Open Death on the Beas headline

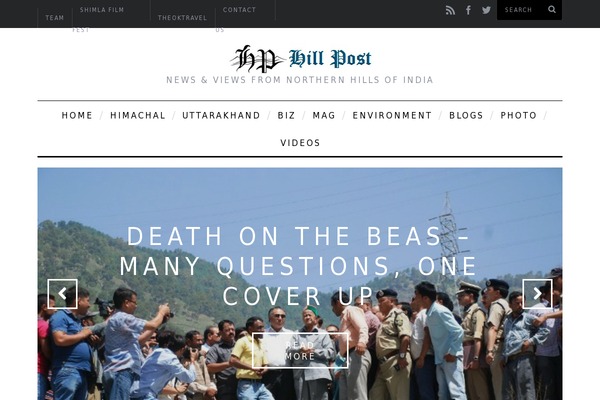(298, 266)
